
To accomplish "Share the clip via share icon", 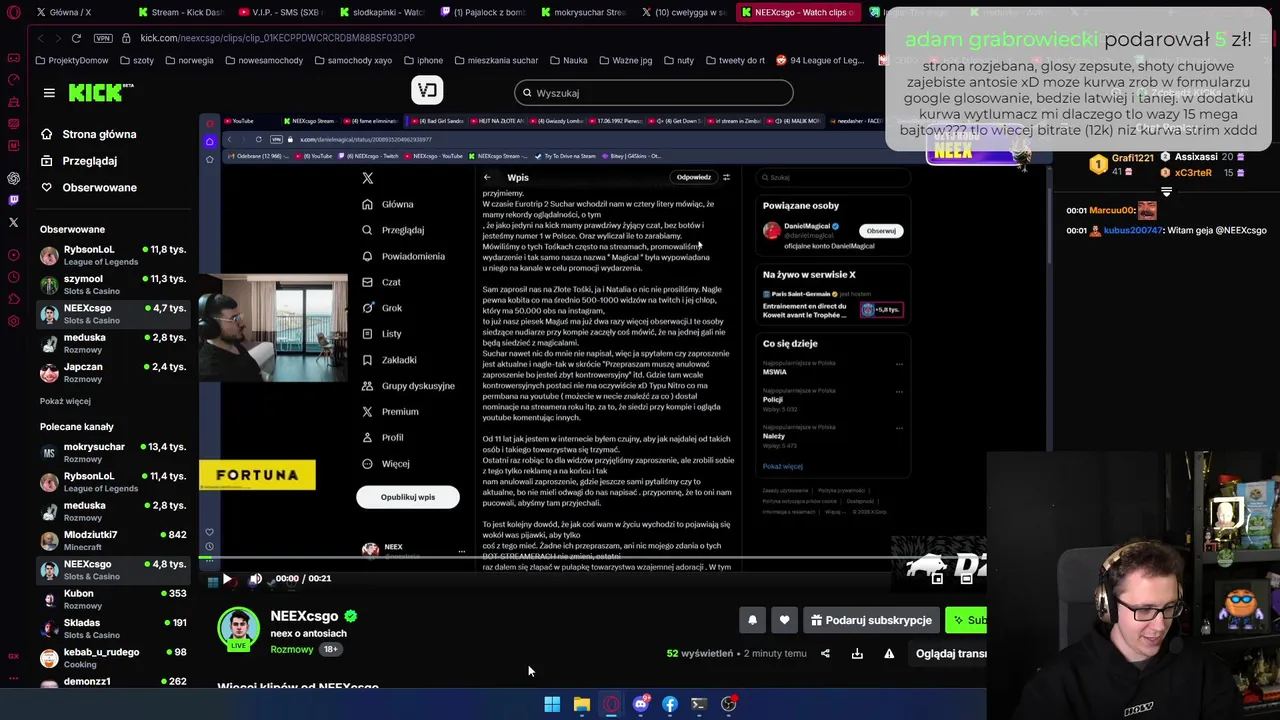I will click(x=825, y=654).
